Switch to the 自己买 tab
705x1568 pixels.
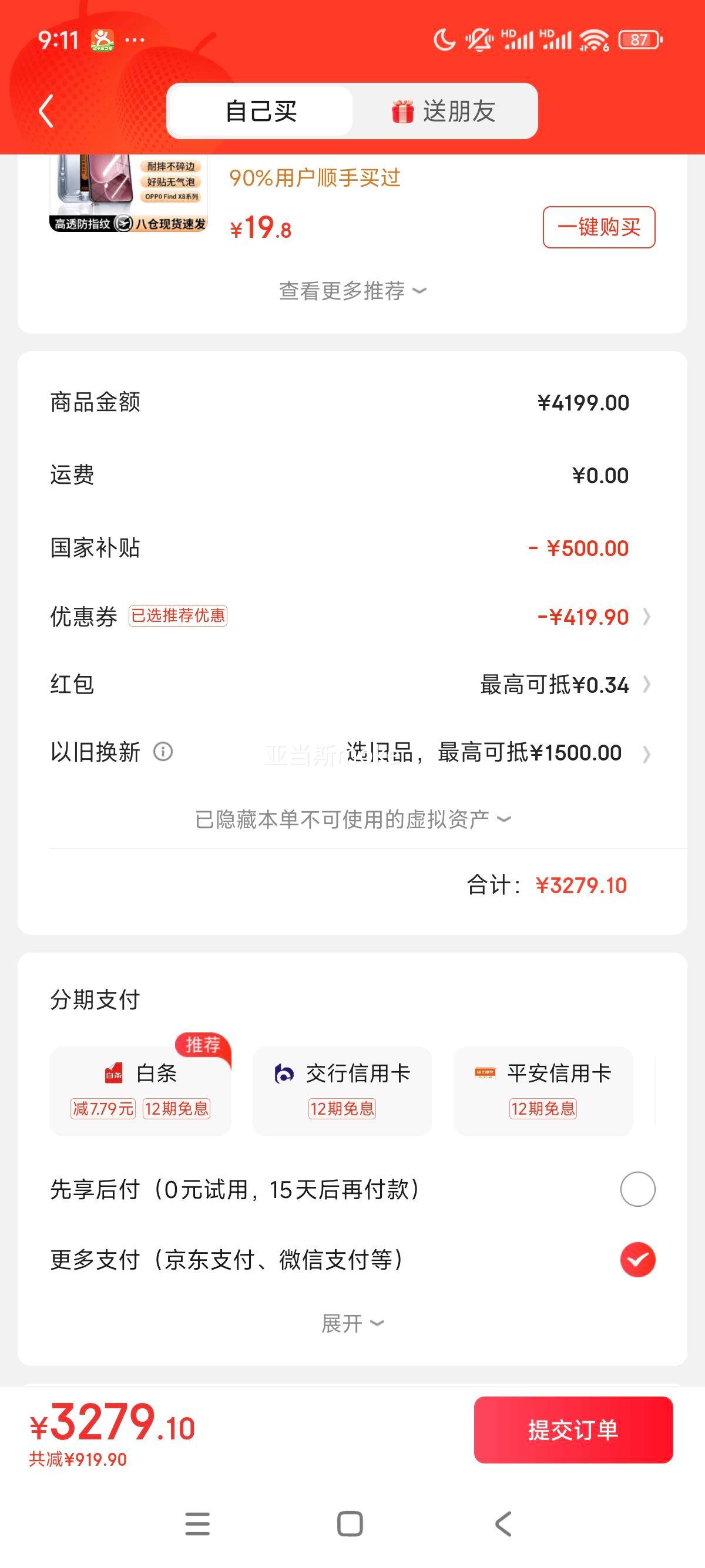(261, 111)
